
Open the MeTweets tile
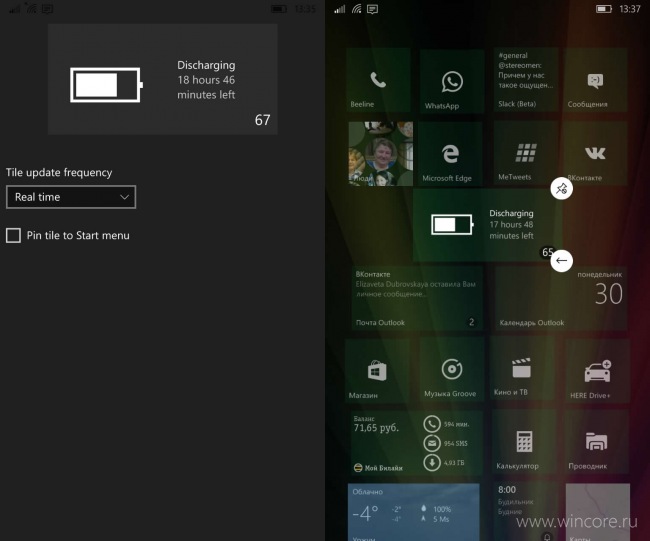(526, 153)
